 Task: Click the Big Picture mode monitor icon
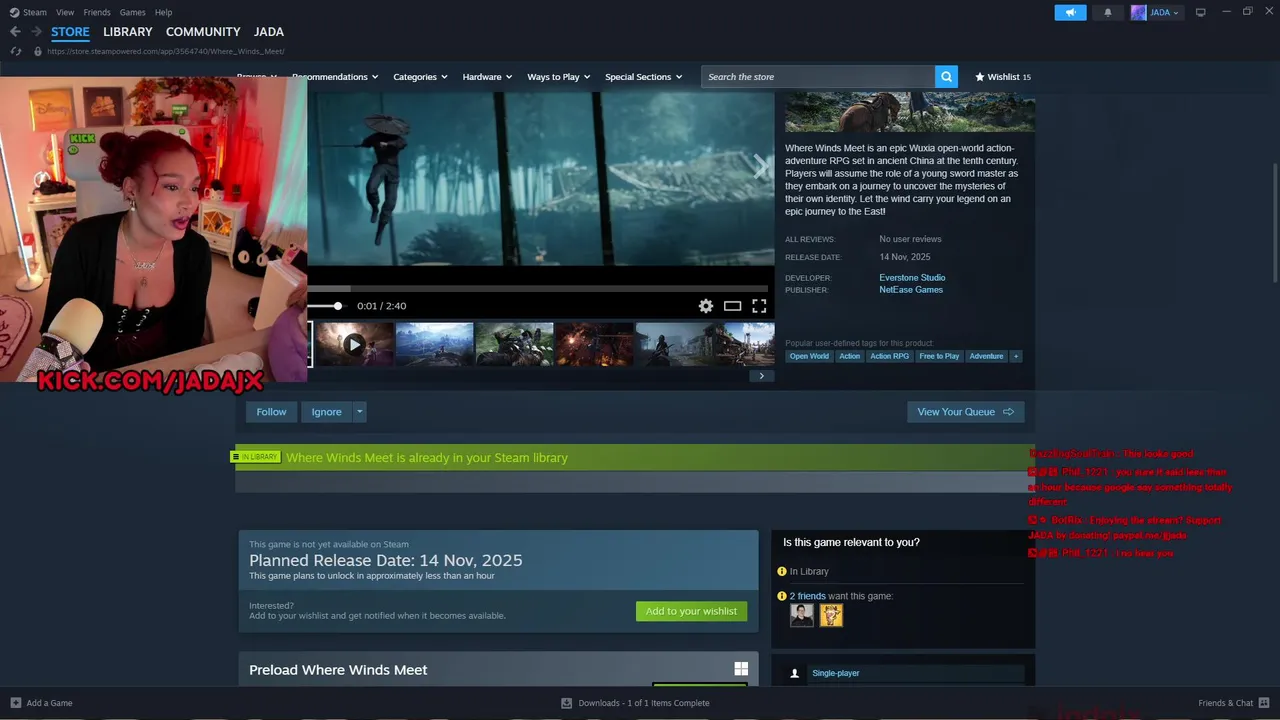(1201, 12)
